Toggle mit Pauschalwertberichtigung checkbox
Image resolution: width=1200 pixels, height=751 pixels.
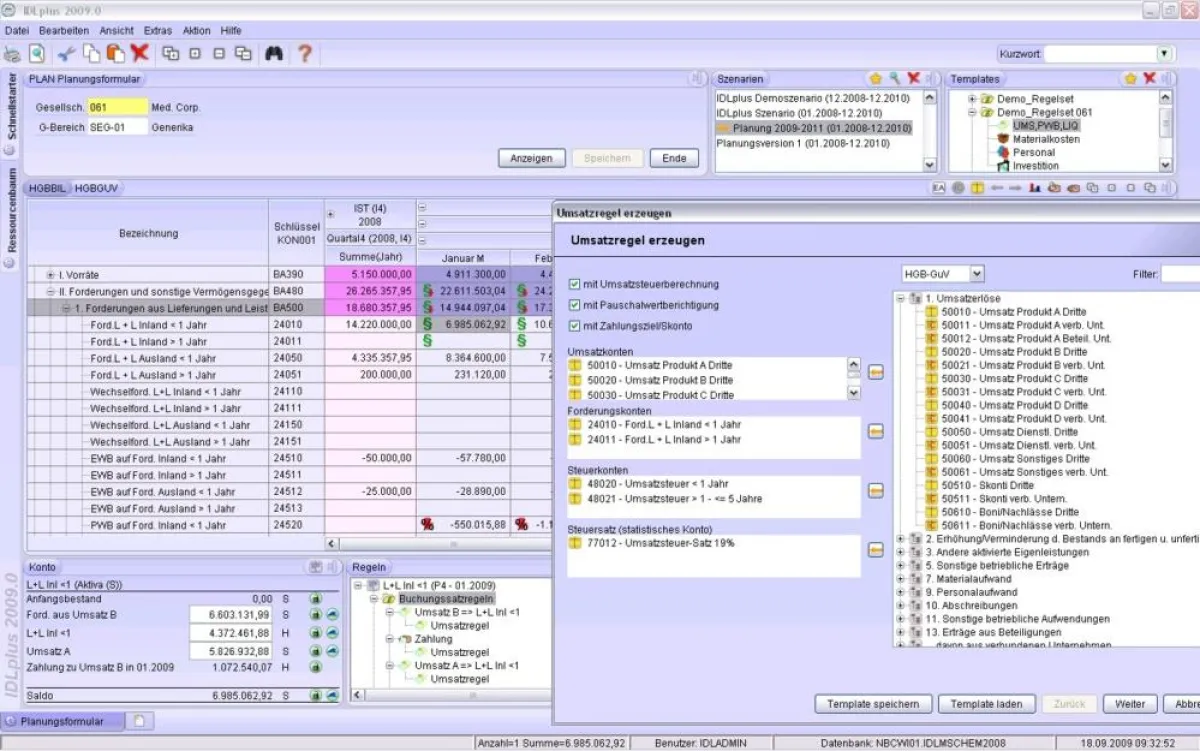pyautogui.click(x=574, y=305)
